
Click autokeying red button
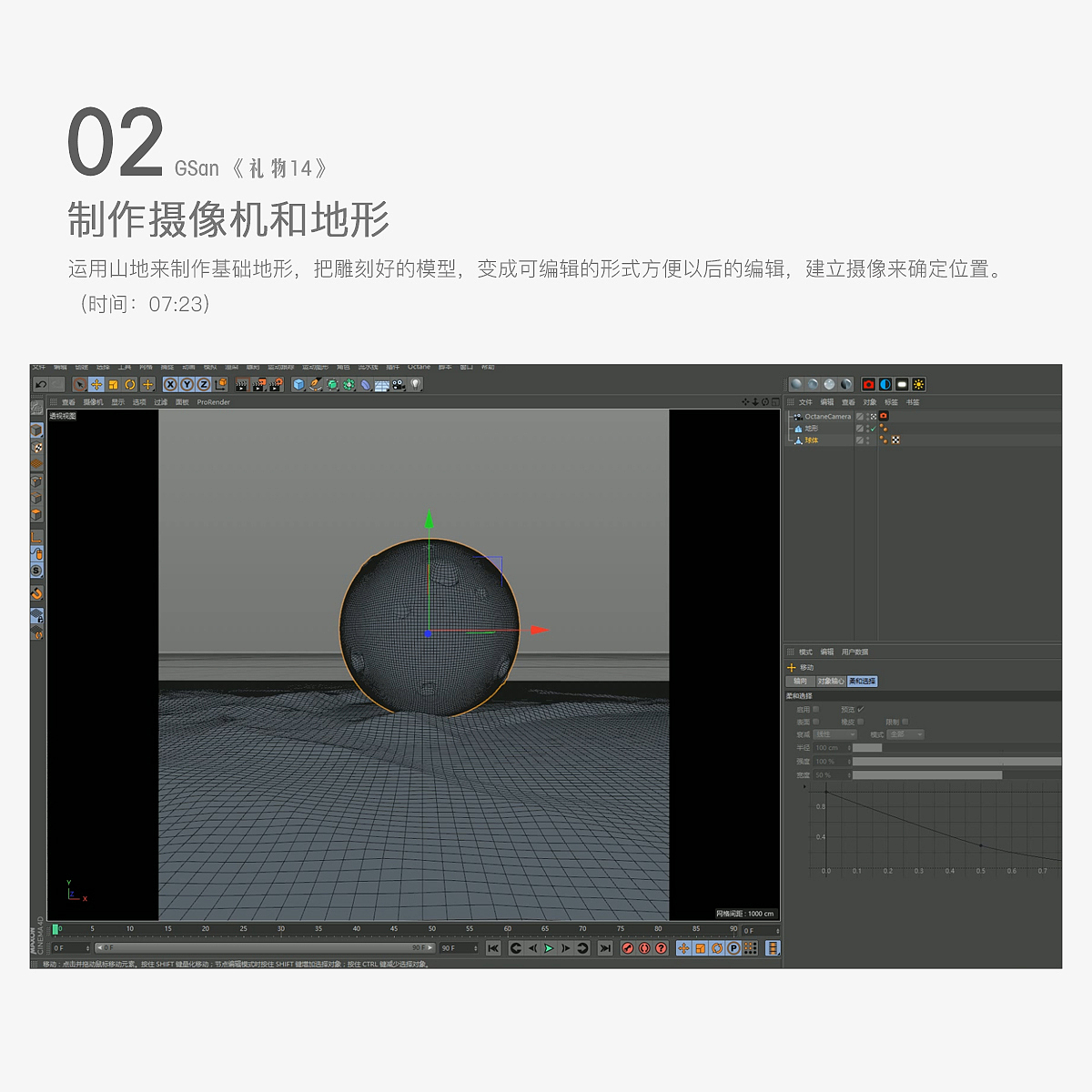tap(644, 948)
